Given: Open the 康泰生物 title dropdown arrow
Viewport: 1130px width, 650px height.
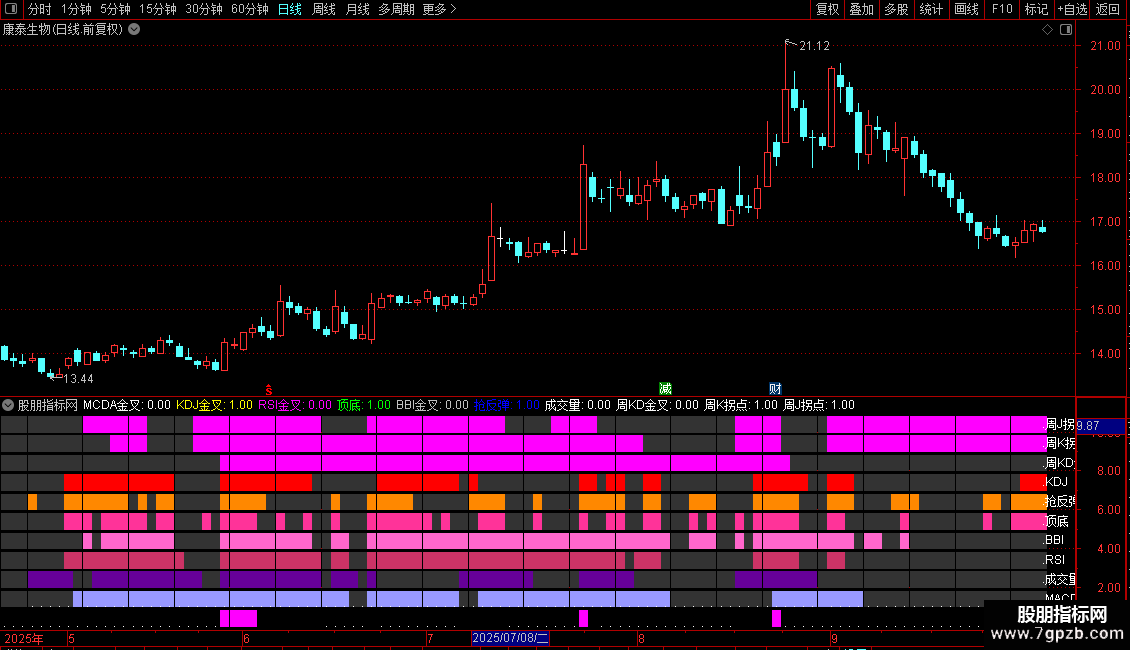Looking at the screenshot, I should click(134, 30).
